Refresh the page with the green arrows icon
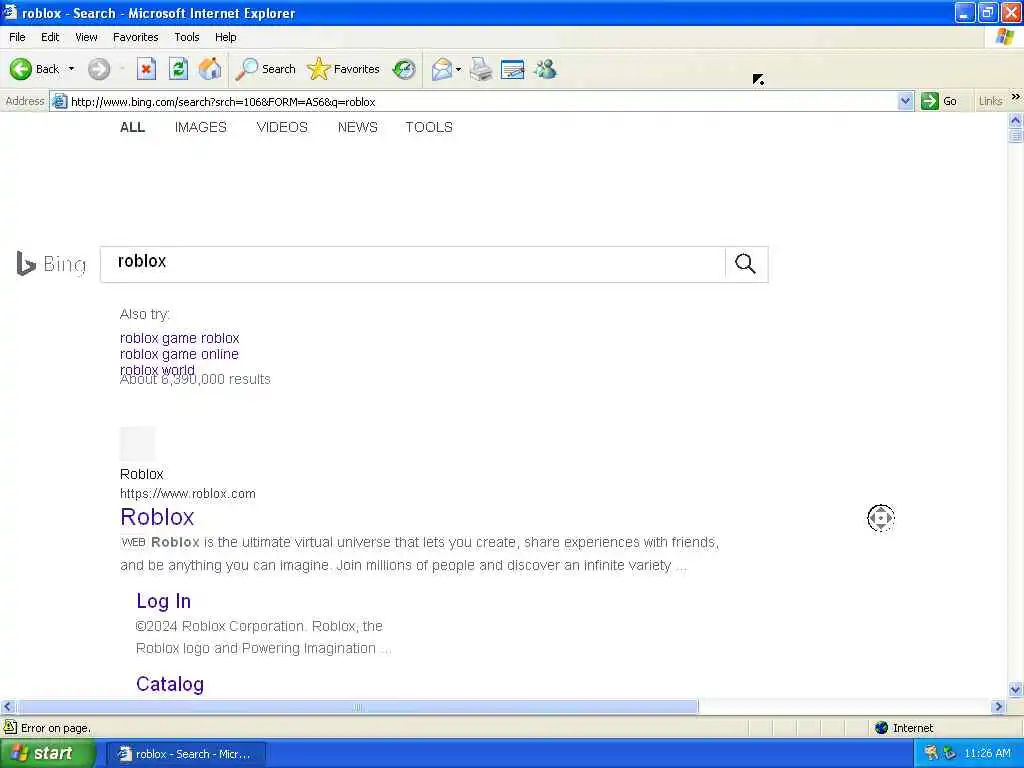This screenshot has height=768, width=1024. (178, 69)
